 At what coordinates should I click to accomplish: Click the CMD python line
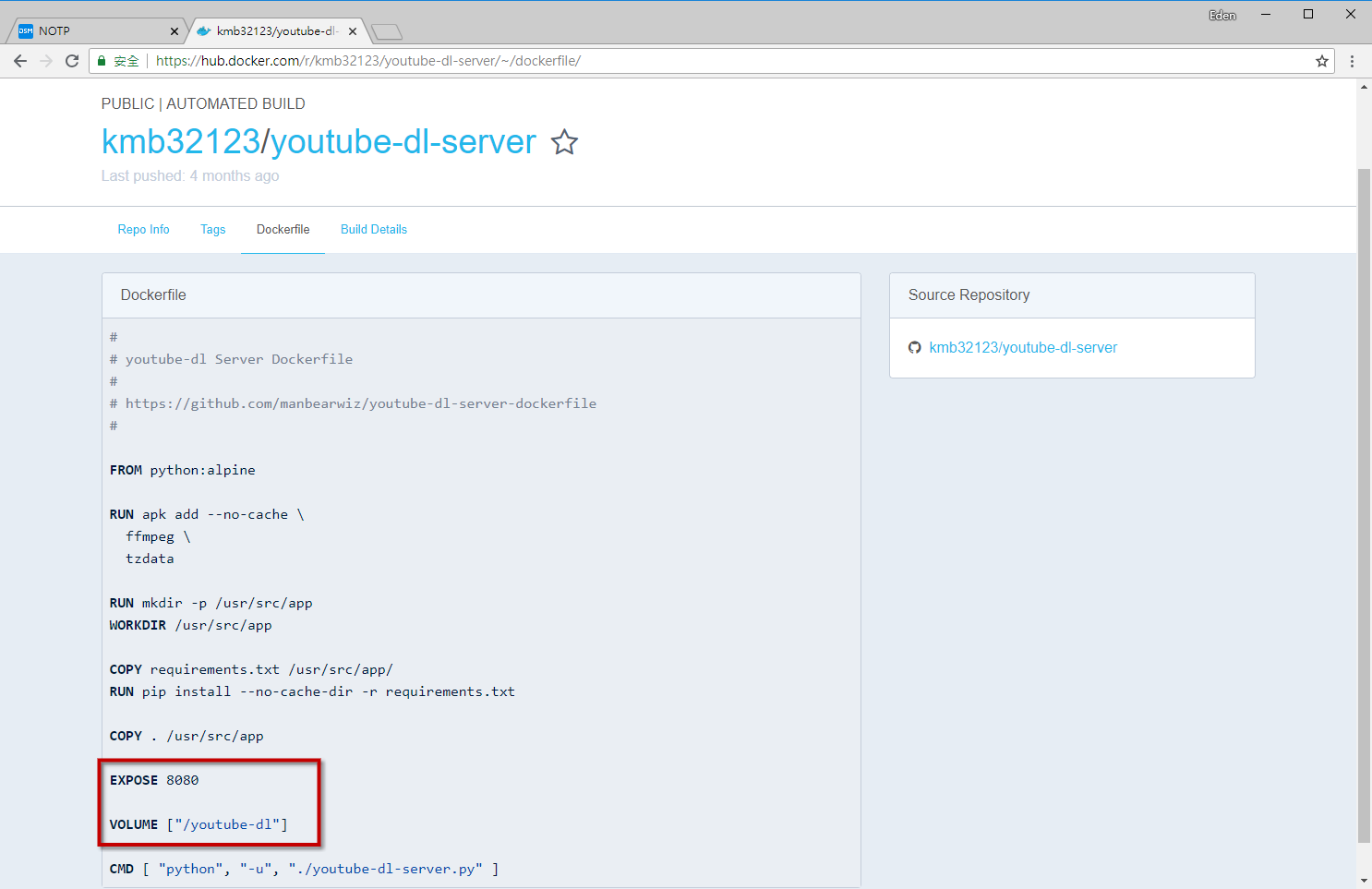[305, 869]
